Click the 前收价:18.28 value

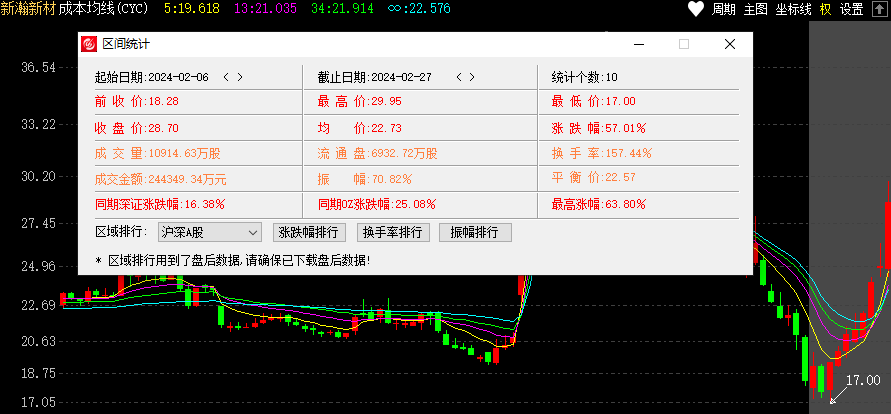(136, 102)
